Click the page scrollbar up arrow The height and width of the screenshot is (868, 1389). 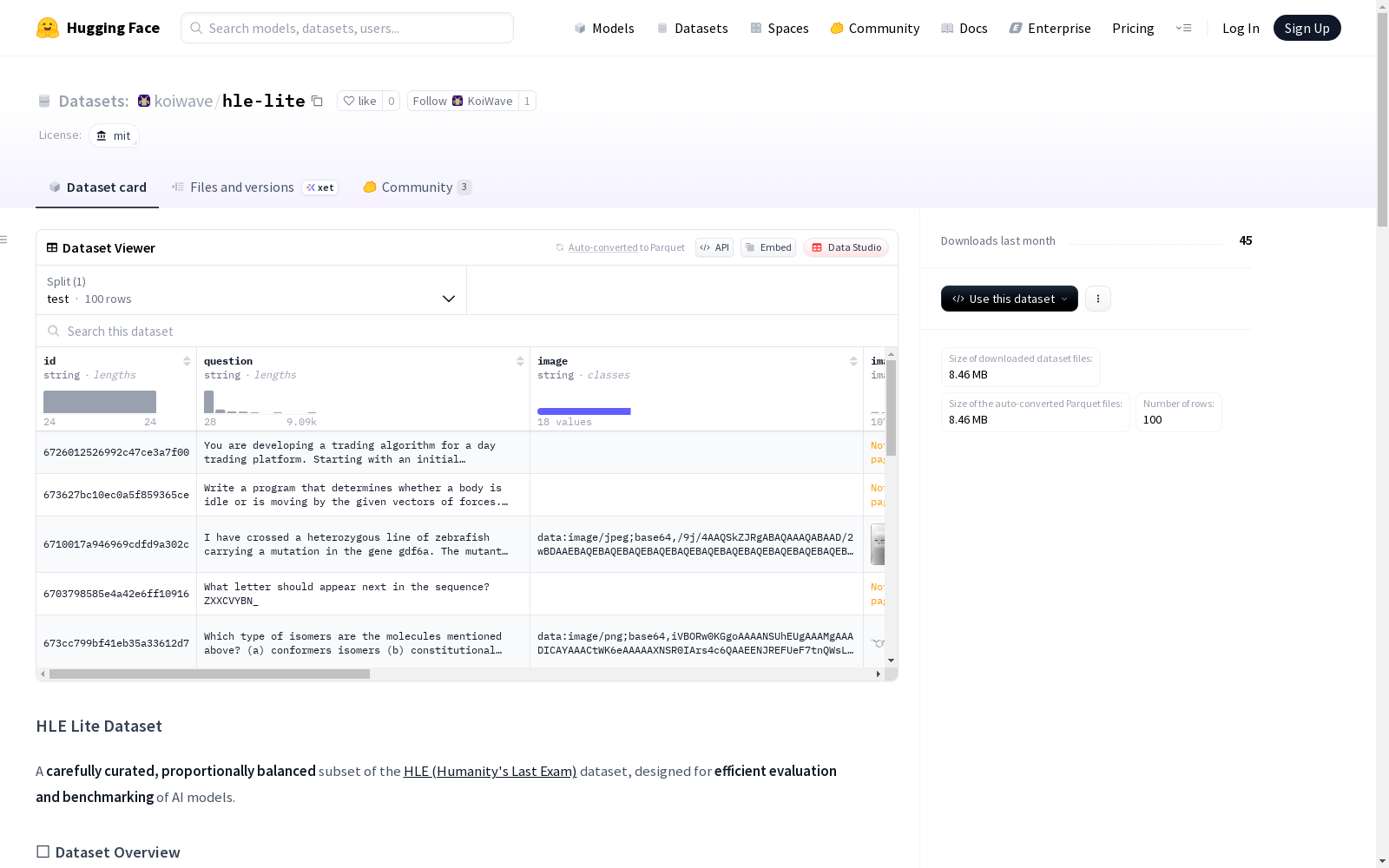1382,6
